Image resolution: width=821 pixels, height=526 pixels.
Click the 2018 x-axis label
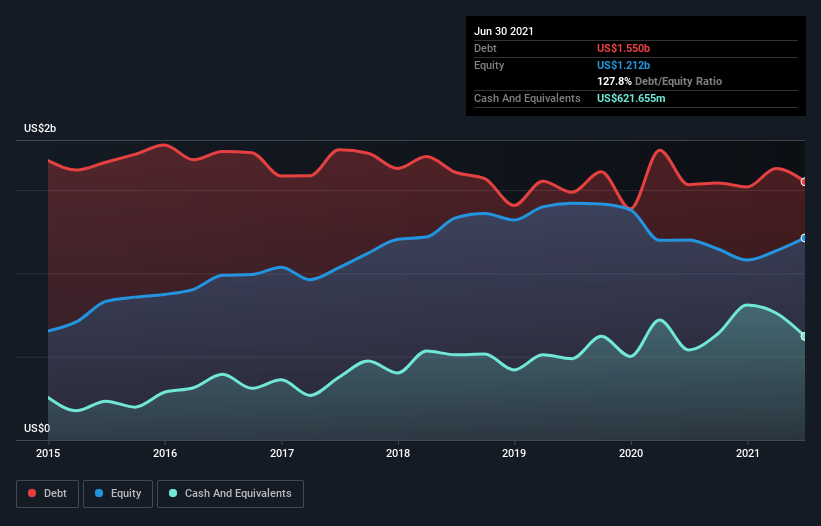[x=398, y=453]
